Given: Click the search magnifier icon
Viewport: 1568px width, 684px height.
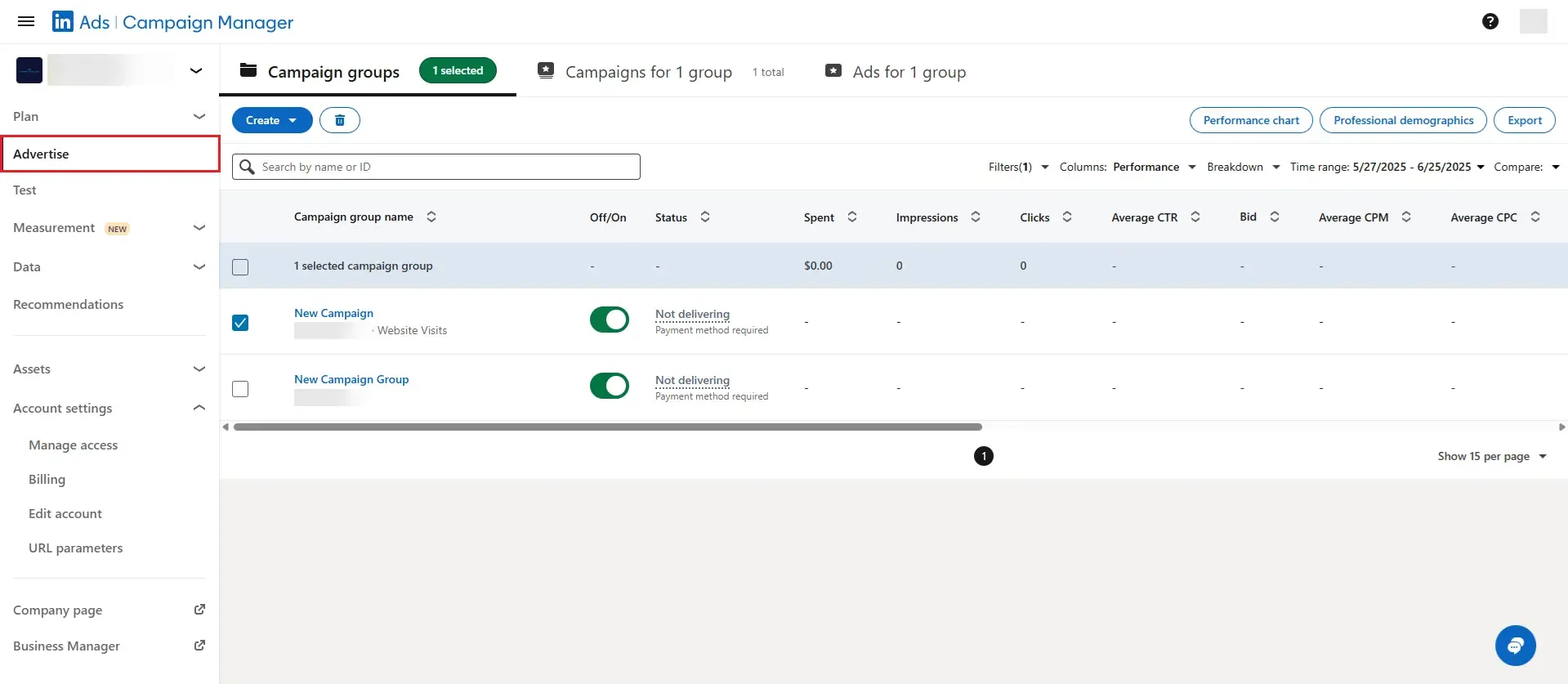Looking at the screenshot, I should click(247, 167).
